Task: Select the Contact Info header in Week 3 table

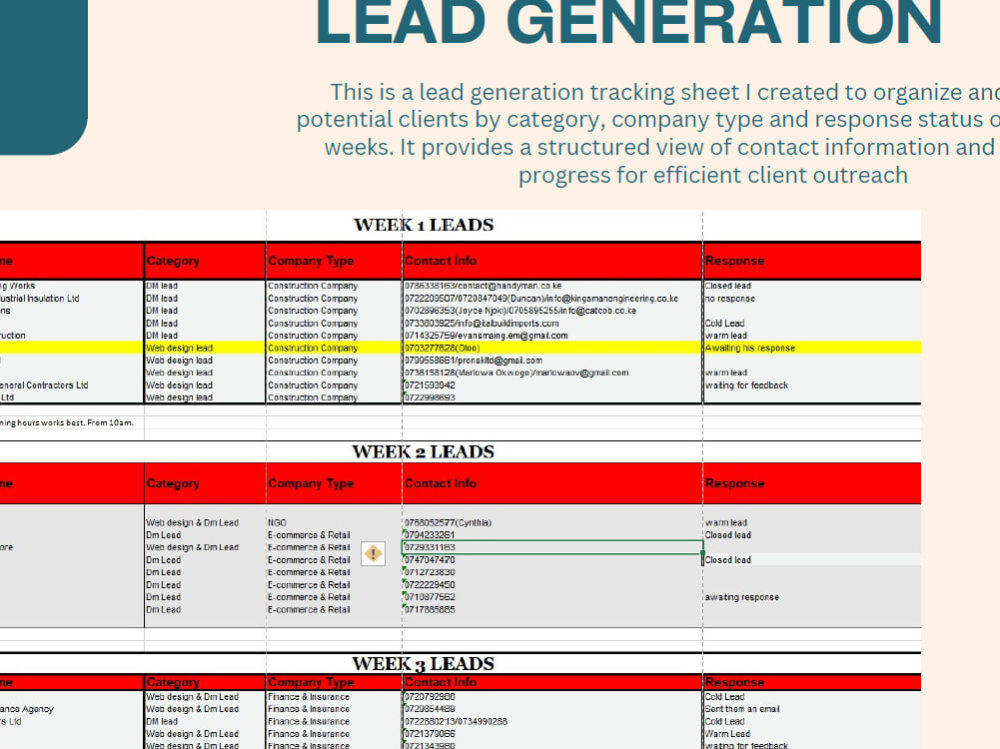Action: point(552,682)
